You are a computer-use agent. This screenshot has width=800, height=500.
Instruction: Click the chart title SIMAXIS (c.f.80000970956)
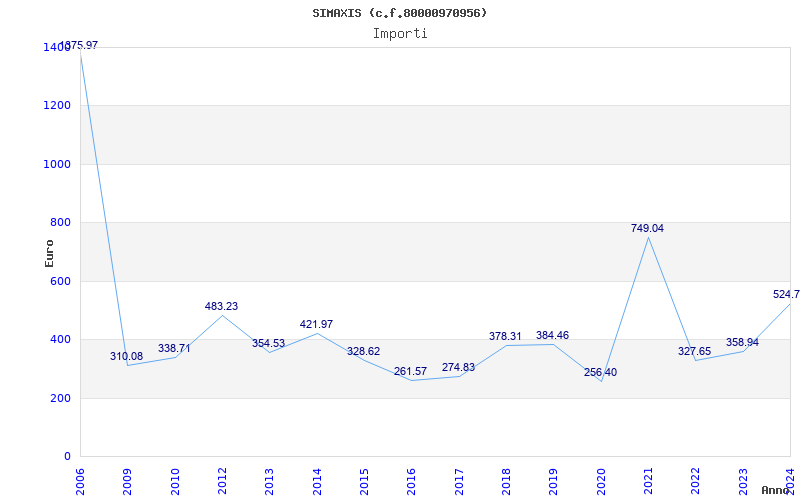pyautogui.click(x=399, y=13)
